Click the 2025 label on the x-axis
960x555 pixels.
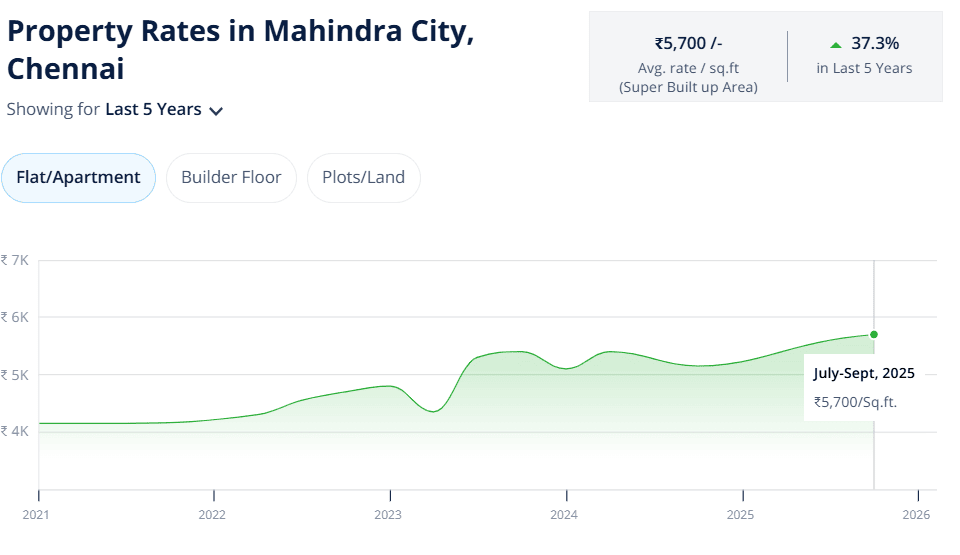(740, 515)
